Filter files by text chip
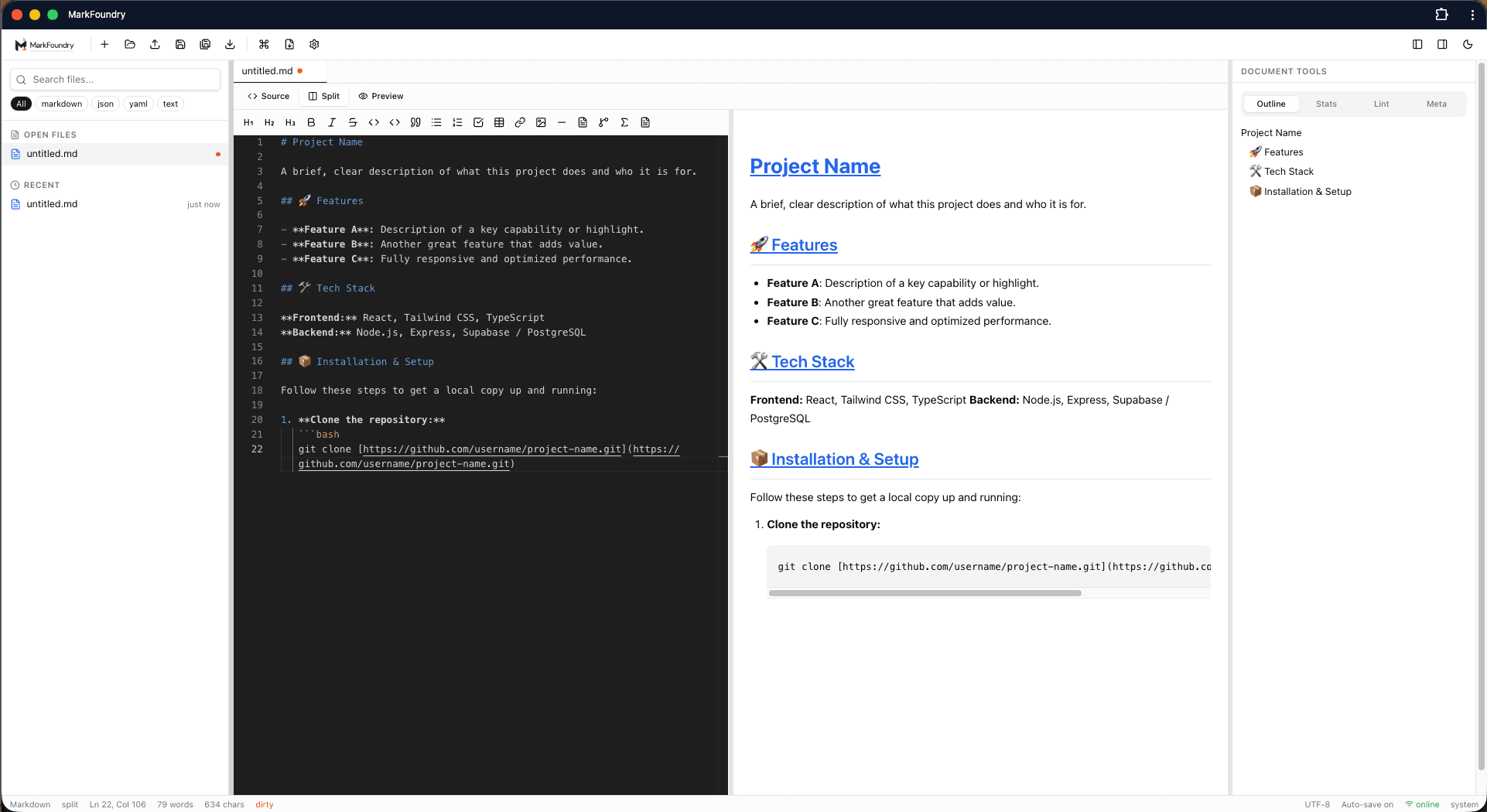 click(x=170, y=104)
